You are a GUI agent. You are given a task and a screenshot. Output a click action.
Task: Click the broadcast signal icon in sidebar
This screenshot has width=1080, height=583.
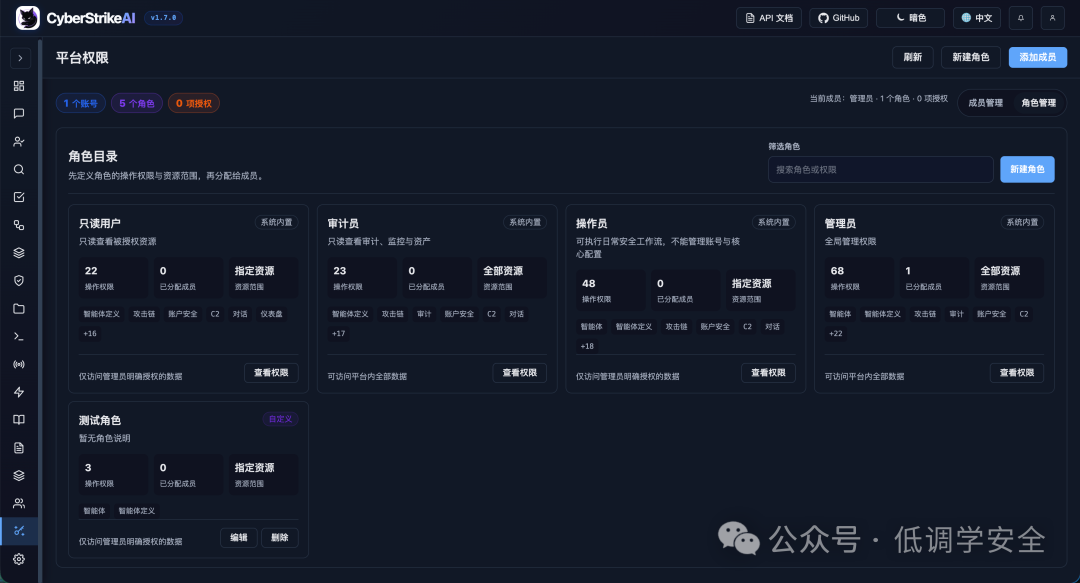[x=19, y=365]
